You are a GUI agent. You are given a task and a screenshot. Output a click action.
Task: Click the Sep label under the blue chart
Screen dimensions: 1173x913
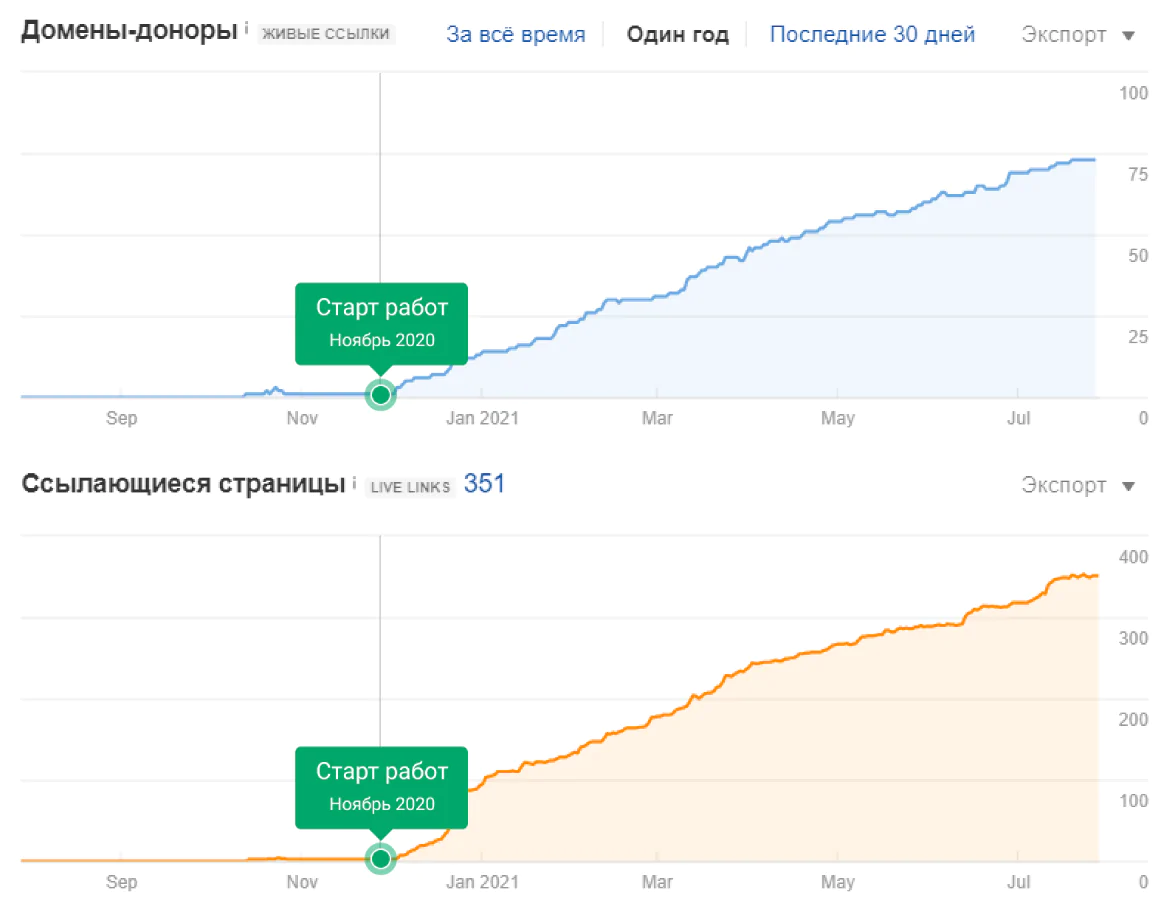coord(121,418)
